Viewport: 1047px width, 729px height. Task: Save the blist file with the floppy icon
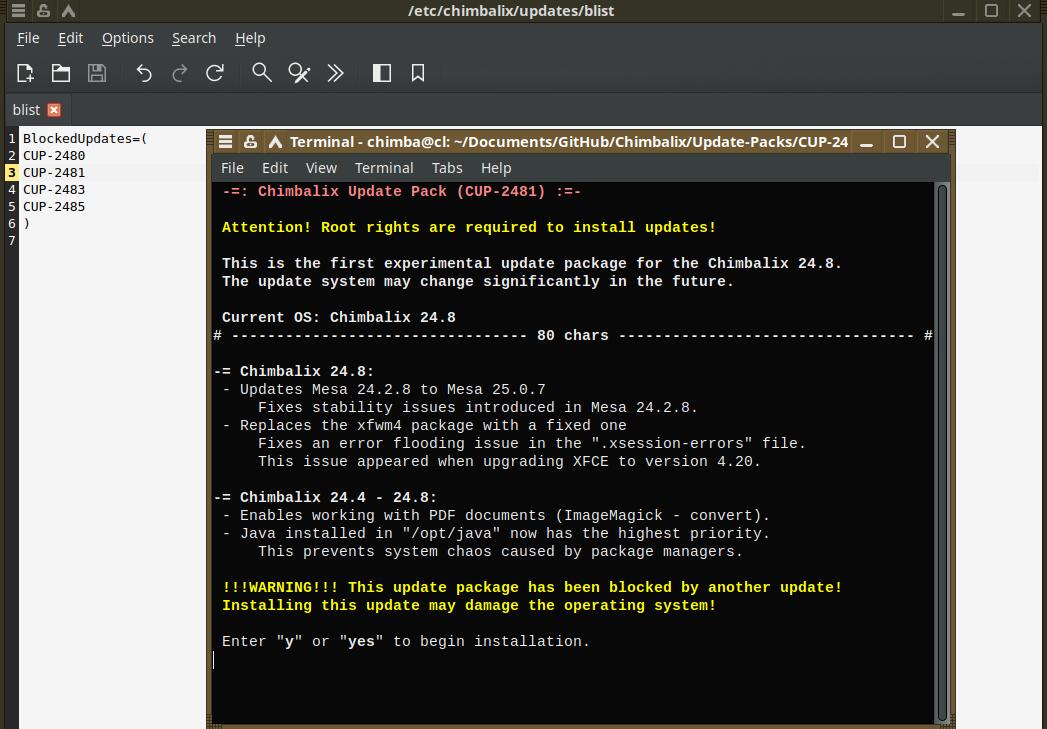pos(97,73)
